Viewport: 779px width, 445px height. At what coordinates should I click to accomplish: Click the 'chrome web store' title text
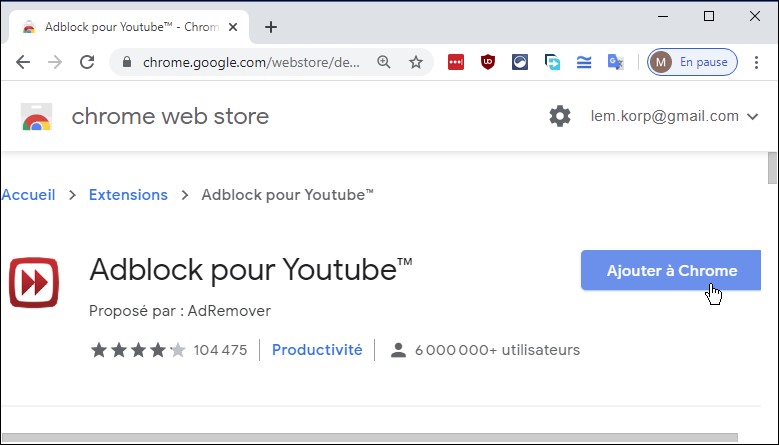tap(170, 116)
